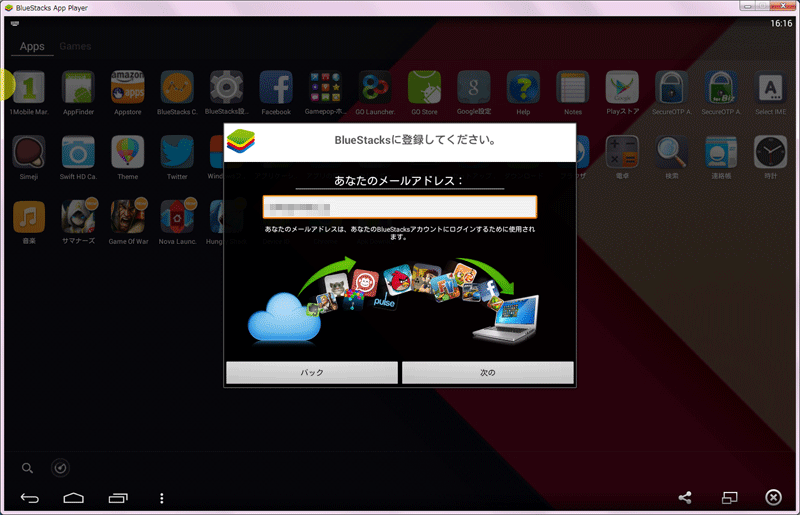Image resolution: width=800 pixels, height=515 pixels.
Task: Open BlueStacks settings gear app
Action: coord(227,88)
